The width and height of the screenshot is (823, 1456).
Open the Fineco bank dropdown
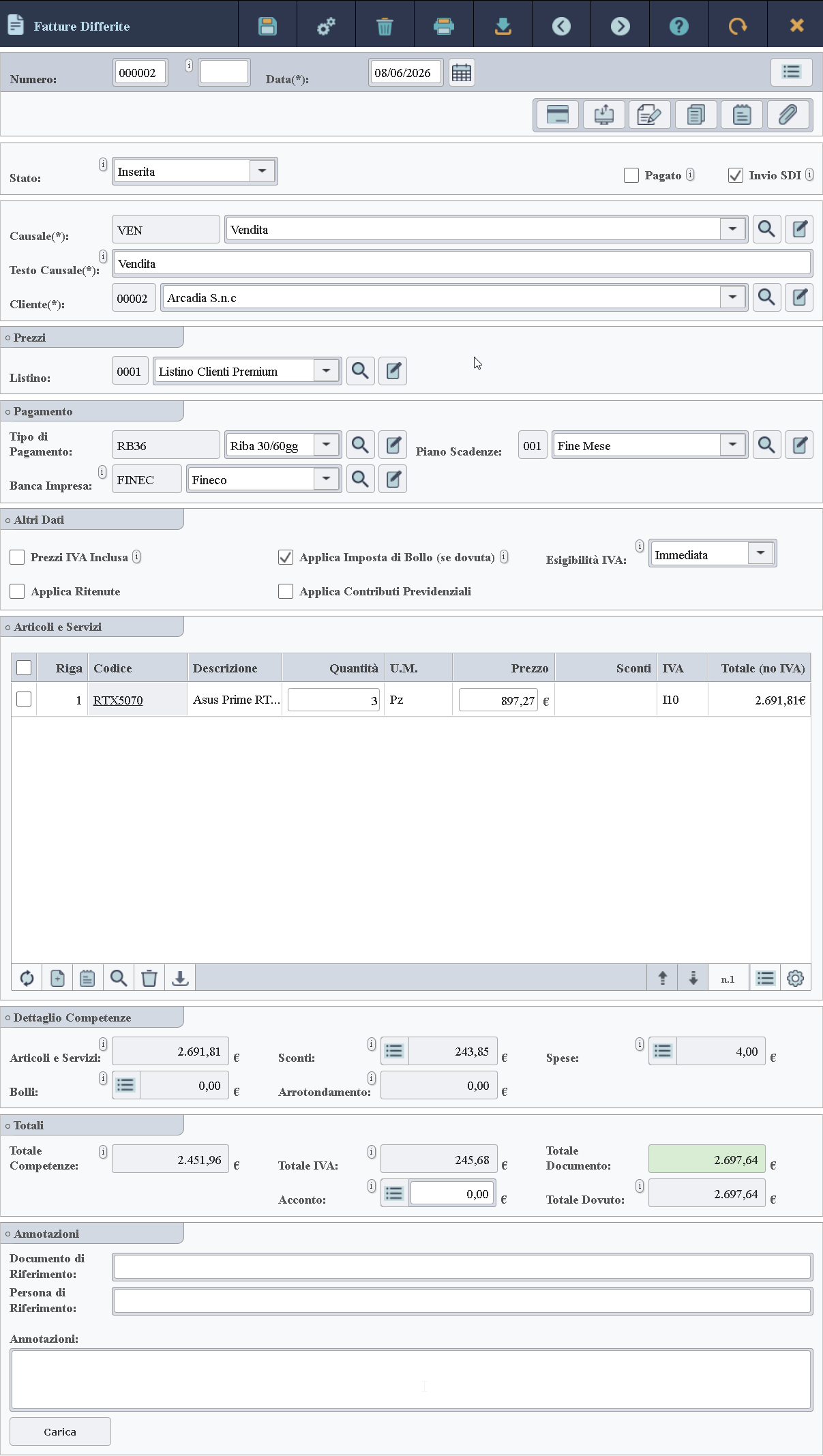pyautogui.click(x=326, y=479)
